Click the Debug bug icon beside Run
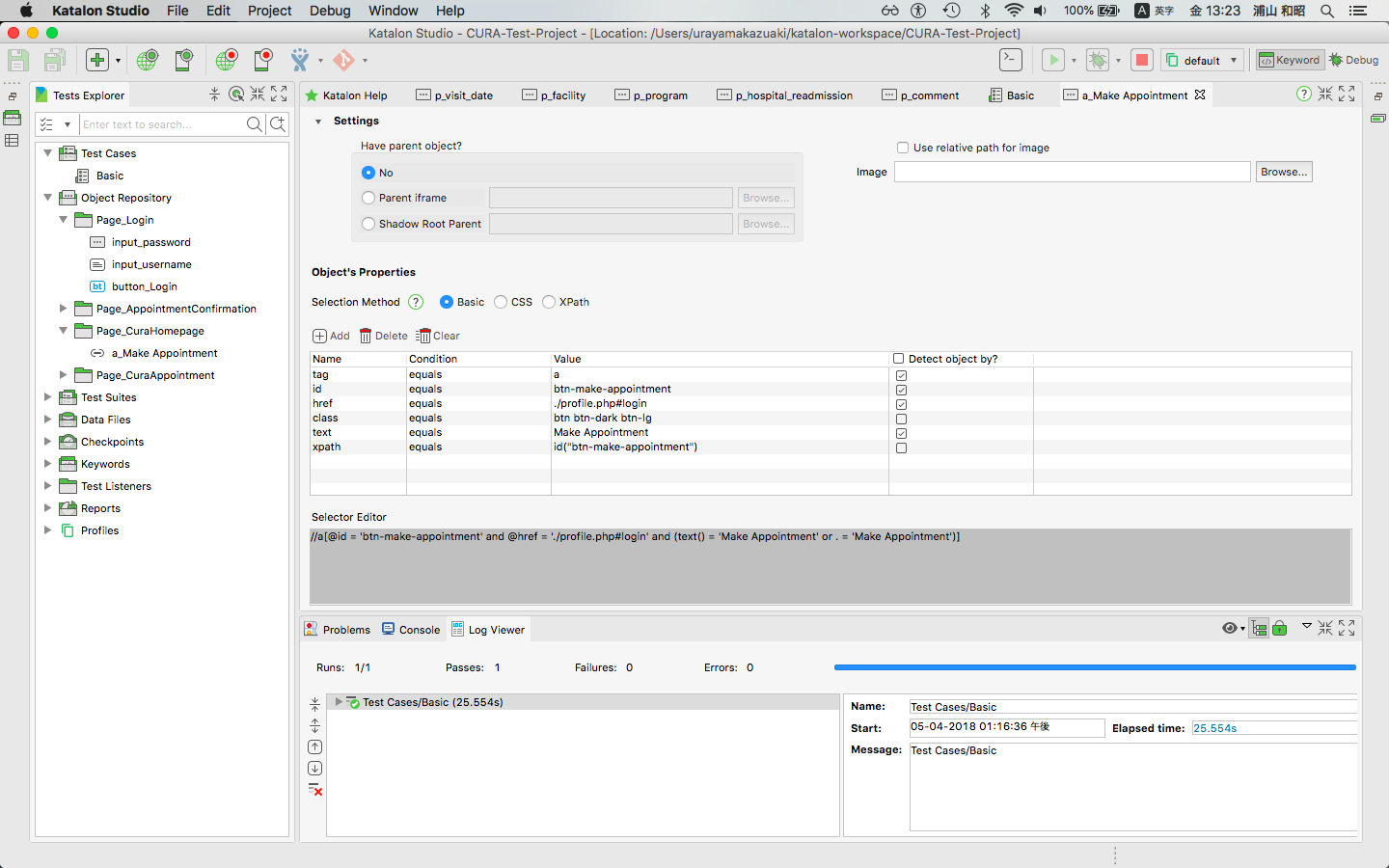The width and height of the screenshot is (1389, 868). 1098,60
